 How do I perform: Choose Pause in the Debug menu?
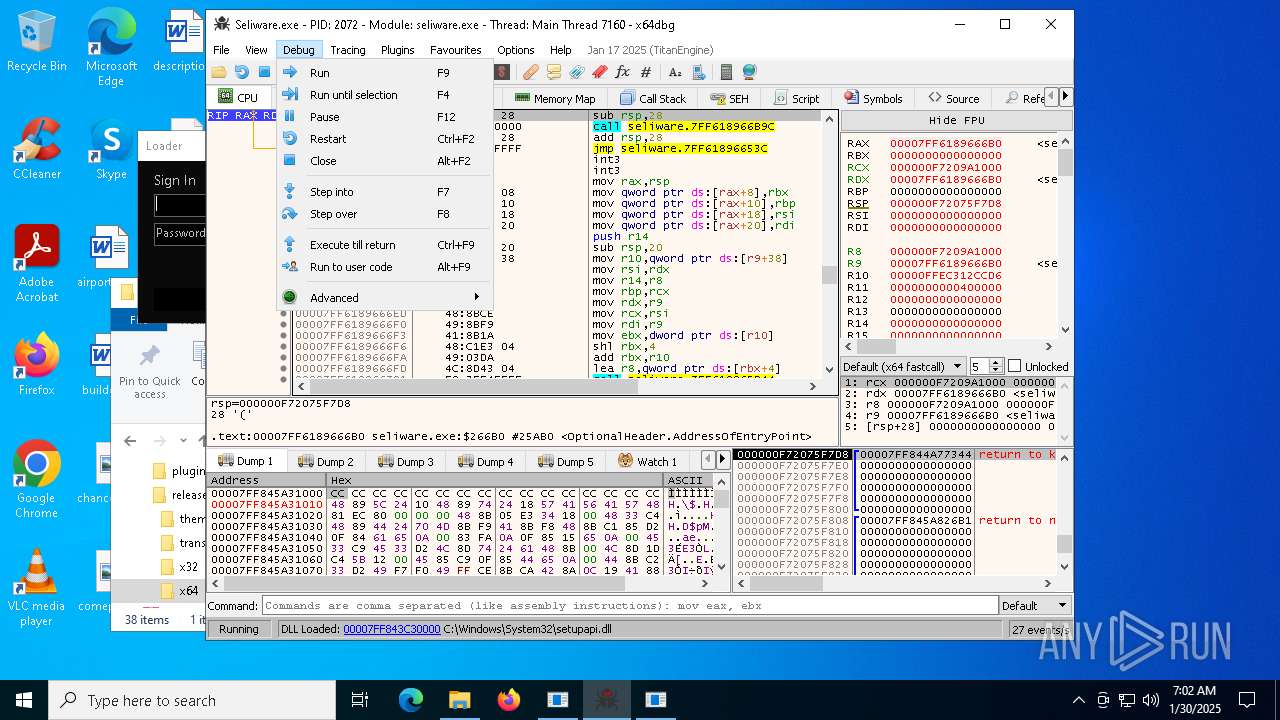pos(384,117)
